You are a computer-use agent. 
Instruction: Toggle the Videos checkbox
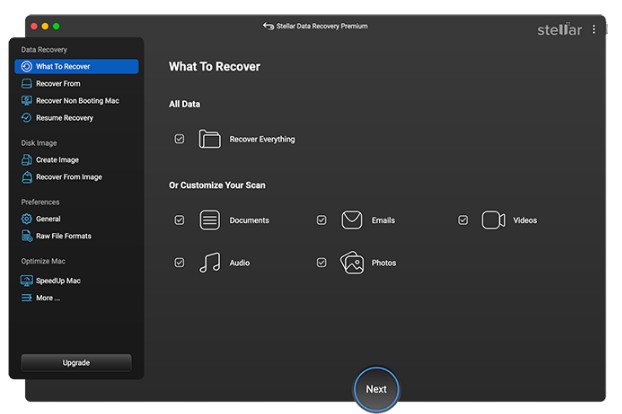pos(463,220)
